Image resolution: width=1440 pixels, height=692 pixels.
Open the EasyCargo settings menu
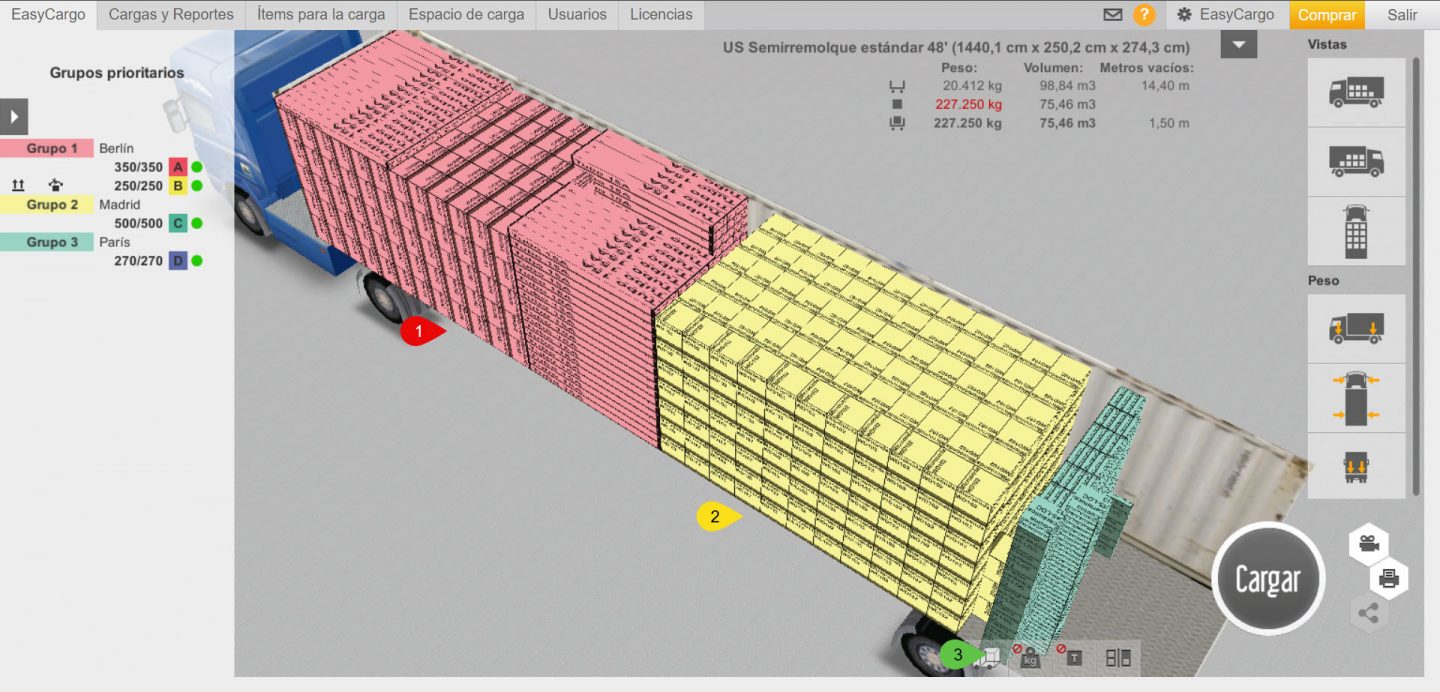[x=1226, y=15]
